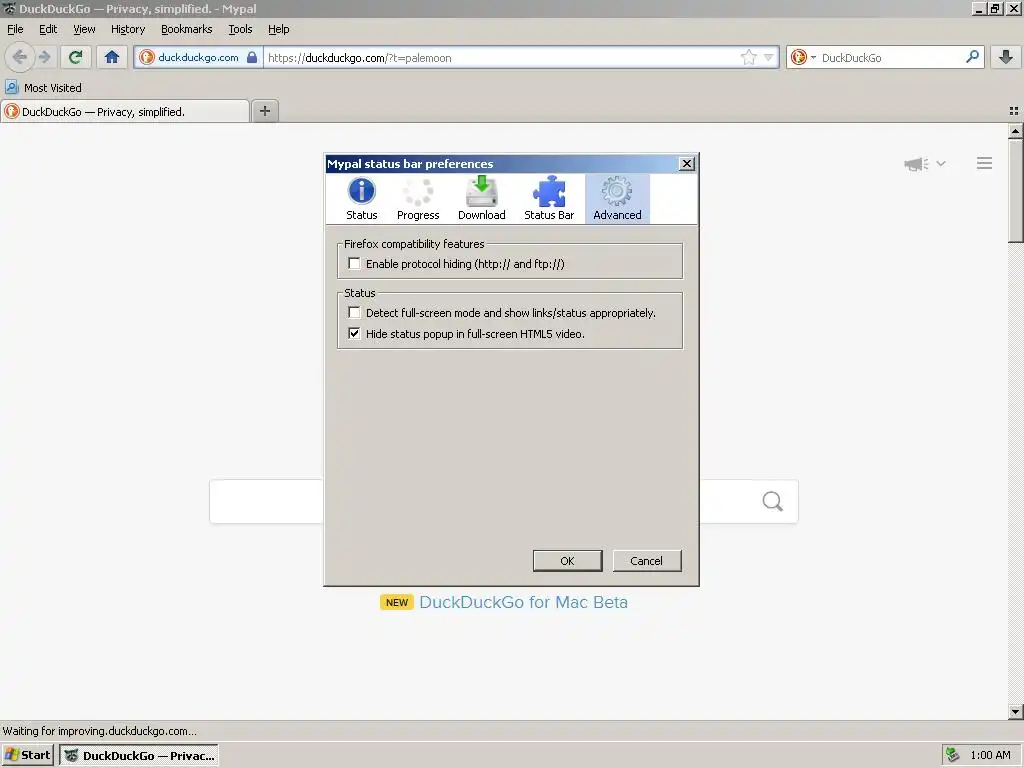Cancel the status bar preferences dialog
The image size is (1024, 768).
(647, 560)
